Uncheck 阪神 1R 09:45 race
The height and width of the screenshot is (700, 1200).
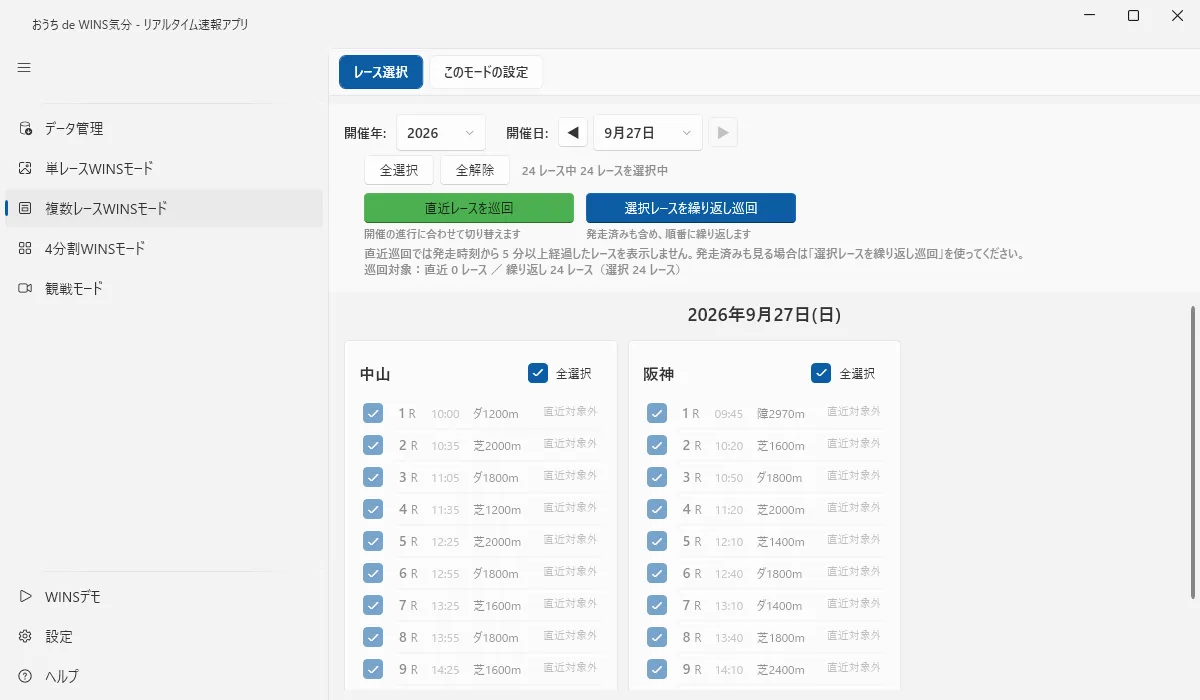[657, 413]
